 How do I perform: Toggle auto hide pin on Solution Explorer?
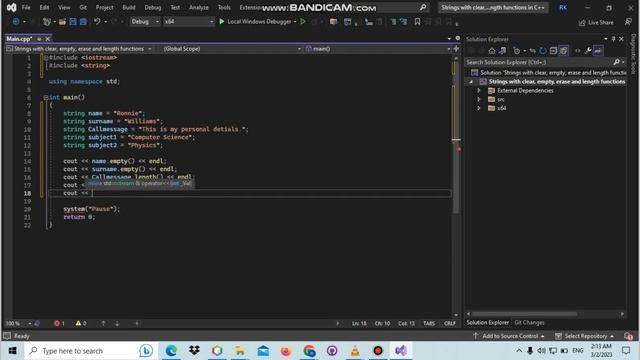coord(613,39)
